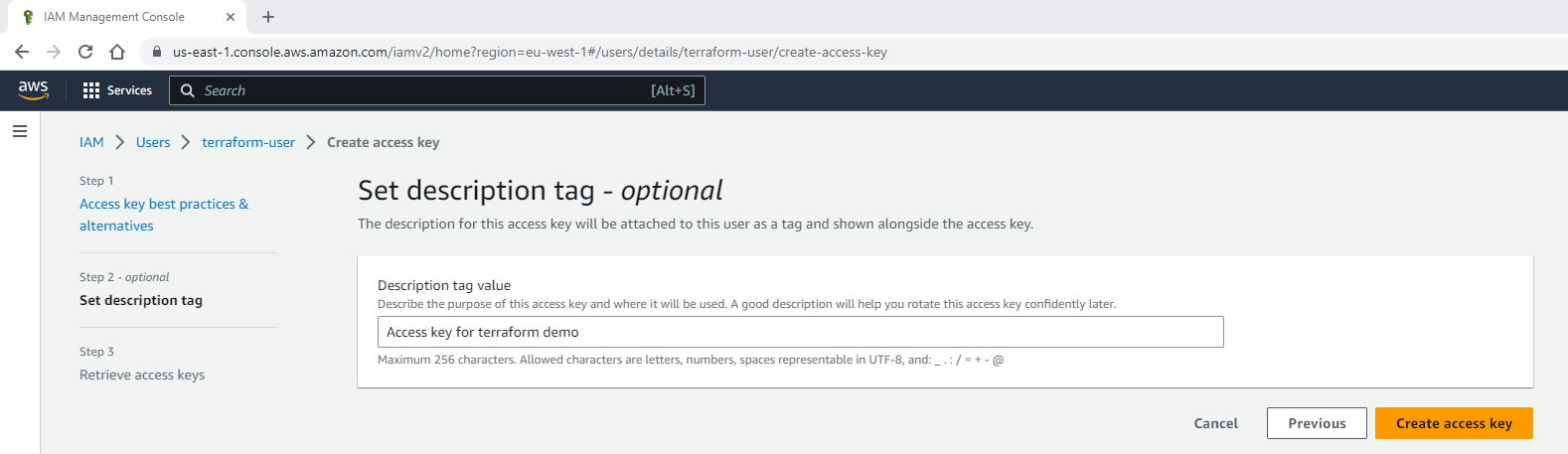Open the Services grid menu
The height and width of the screenshot is (454, 1568).
click(x=117, y=90)
